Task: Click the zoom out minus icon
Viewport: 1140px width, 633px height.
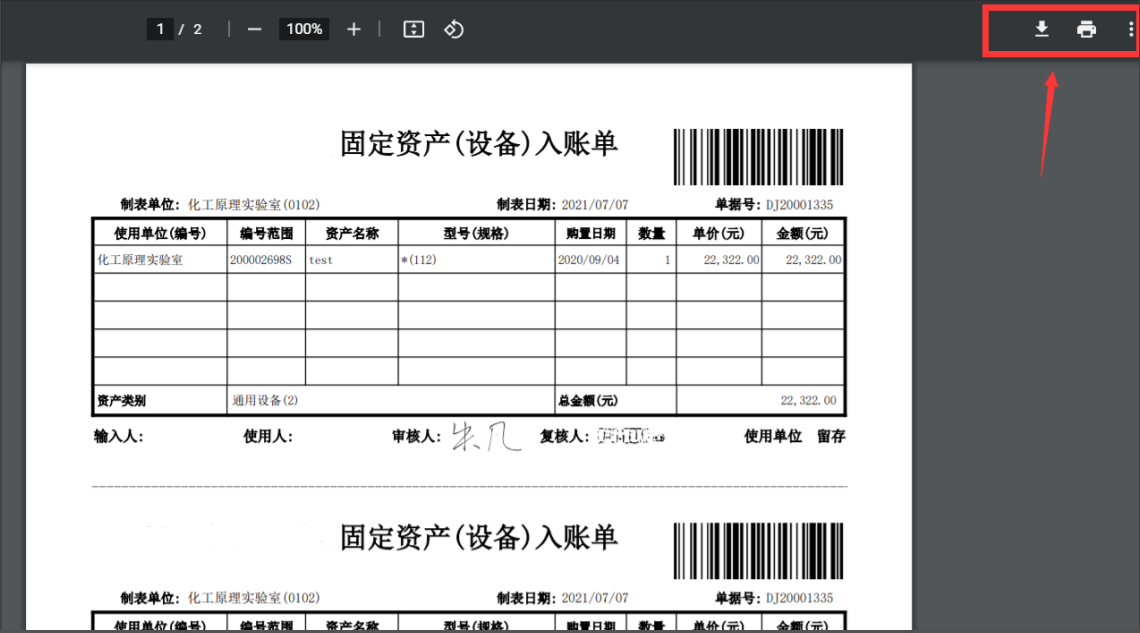Action: [x=254, y=29]
